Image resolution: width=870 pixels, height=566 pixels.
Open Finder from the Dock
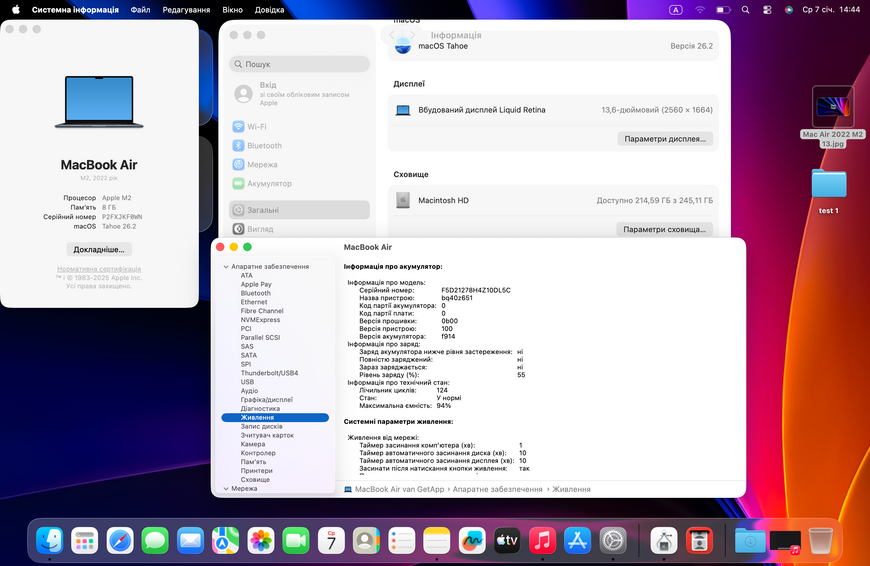point(49,540)
